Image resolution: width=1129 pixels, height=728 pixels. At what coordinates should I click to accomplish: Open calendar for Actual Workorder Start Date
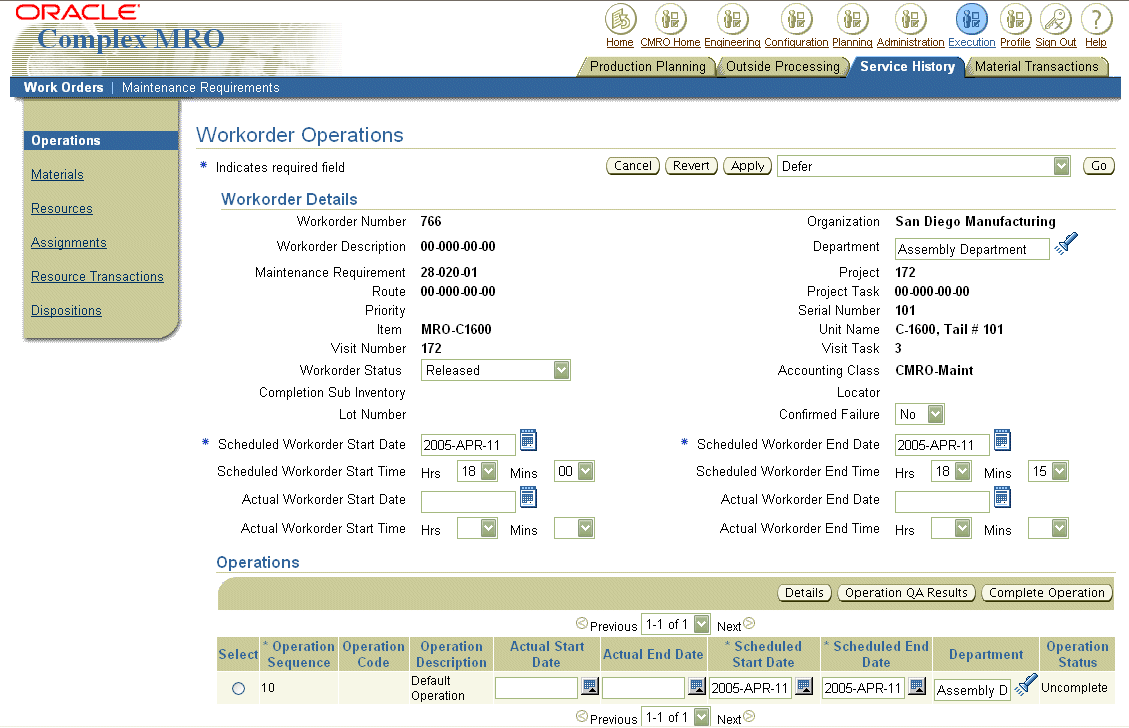tap(528, 497)
